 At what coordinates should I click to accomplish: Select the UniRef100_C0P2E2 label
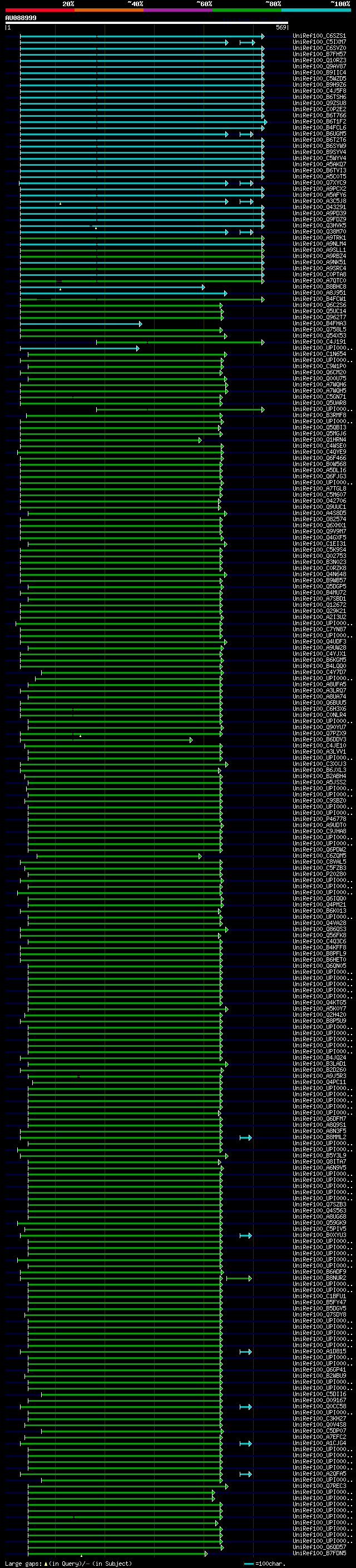pos(319,110)
